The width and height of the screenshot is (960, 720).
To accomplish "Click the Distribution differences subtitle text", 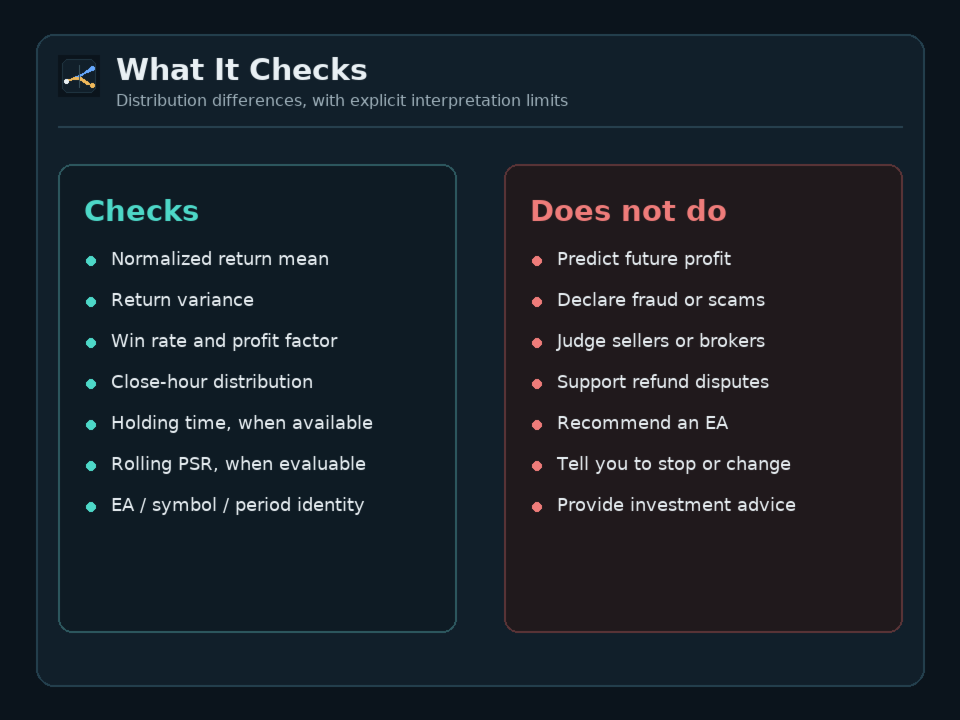I will [x=342, y=100].
